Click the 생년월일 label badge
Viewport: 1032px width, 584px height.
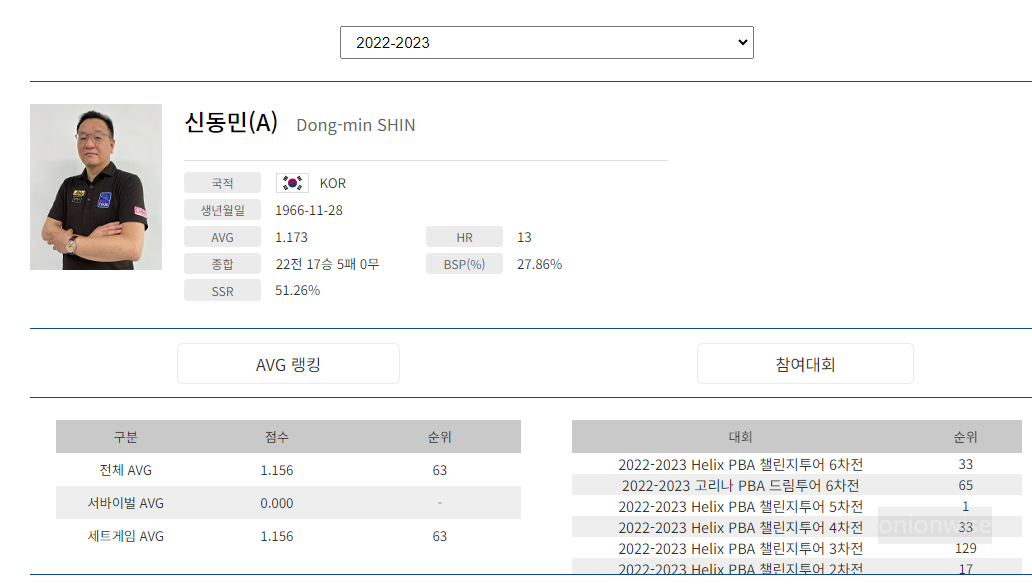pos(222,209)
